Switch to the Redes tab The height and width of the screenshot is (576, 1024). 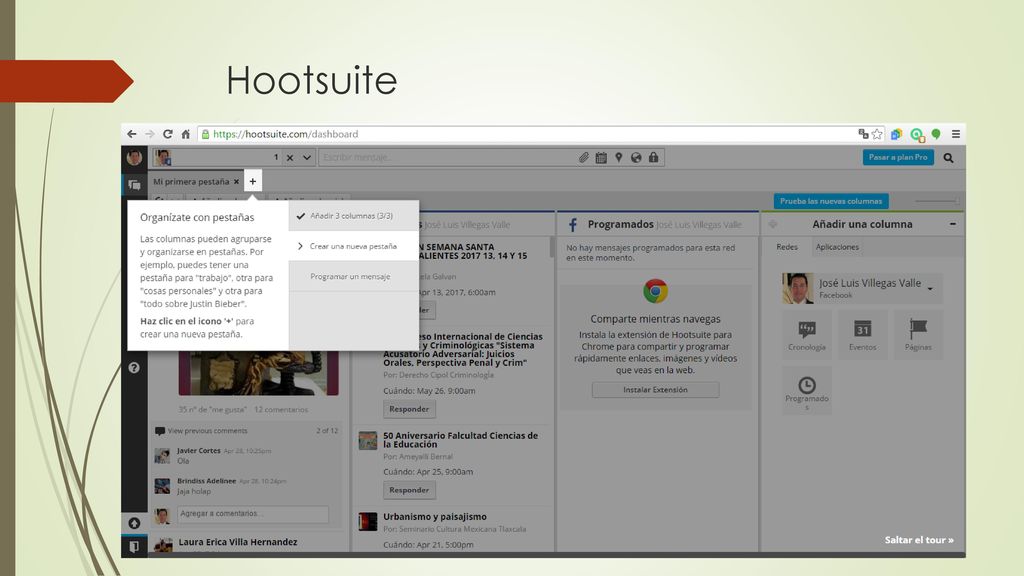(x=787, y=247)
